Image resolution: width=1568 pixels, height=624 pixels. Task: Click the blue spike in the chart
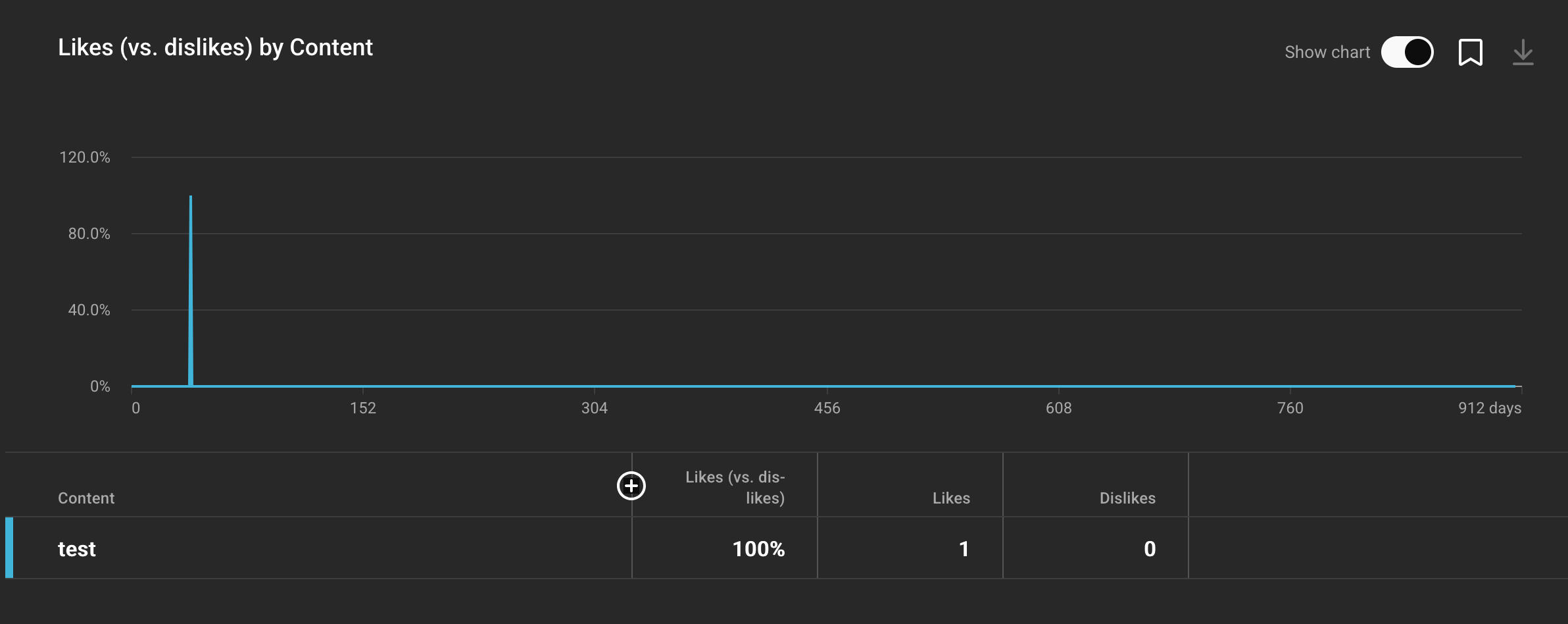click(x=191, y=290)
